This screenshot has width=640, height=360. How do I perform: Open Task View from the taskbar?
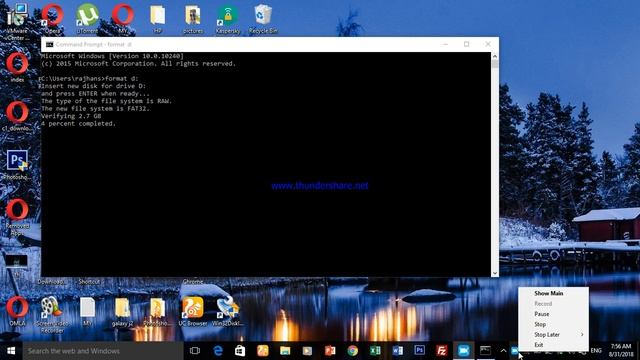[x=195, y=351]
